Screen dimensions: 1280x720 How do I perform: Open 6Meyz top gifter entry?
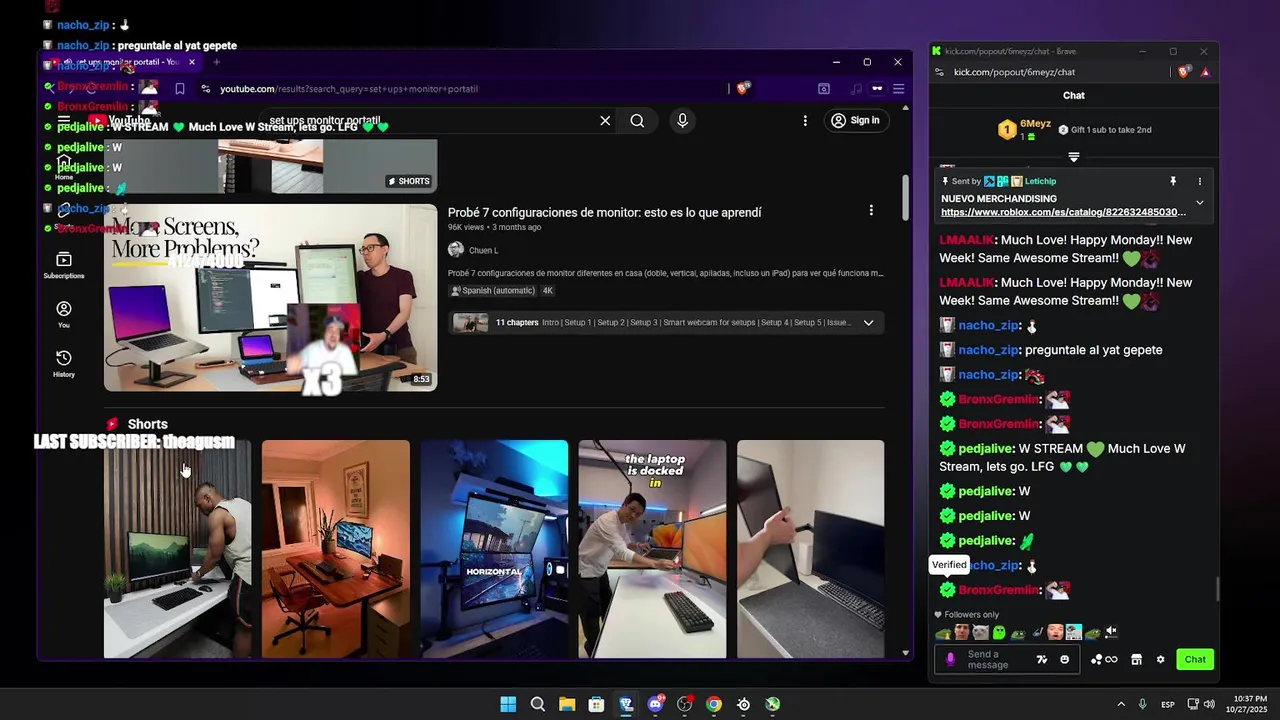point(1025,129)
